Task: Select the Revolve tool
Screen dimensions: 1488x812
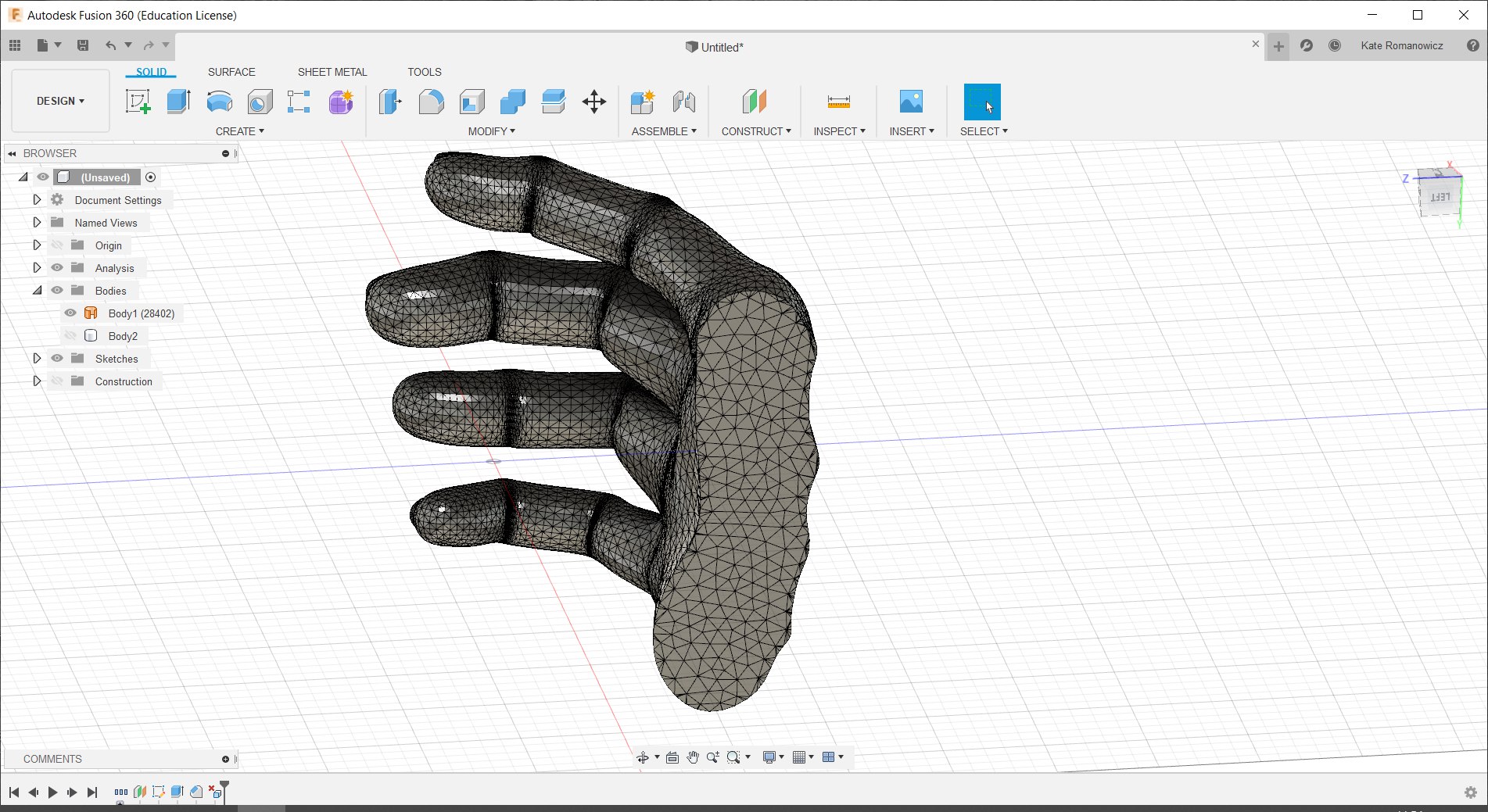Action: click(x=220, y=102)
